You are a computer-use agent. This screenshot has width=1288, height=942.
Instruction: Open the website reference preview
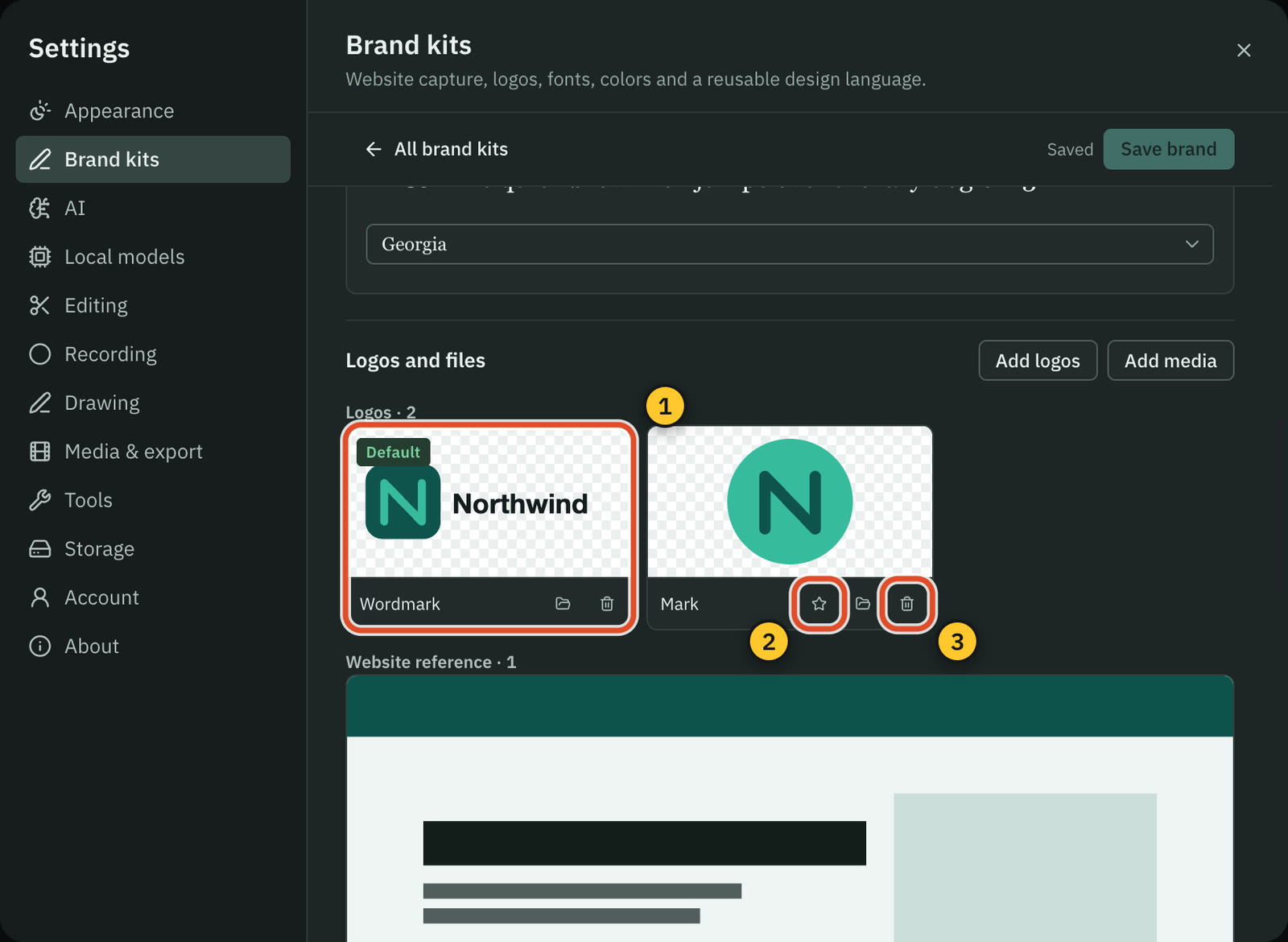[790, 808]
